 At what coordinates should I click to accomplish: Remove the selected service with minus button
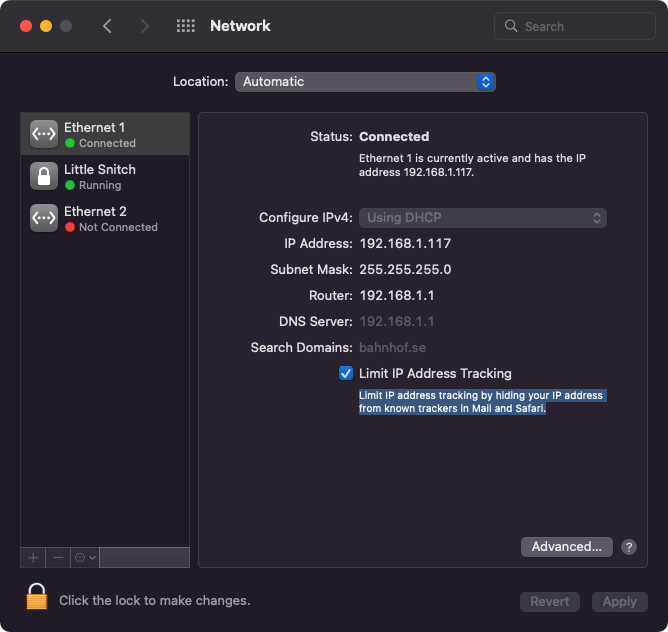pos(58,557)
